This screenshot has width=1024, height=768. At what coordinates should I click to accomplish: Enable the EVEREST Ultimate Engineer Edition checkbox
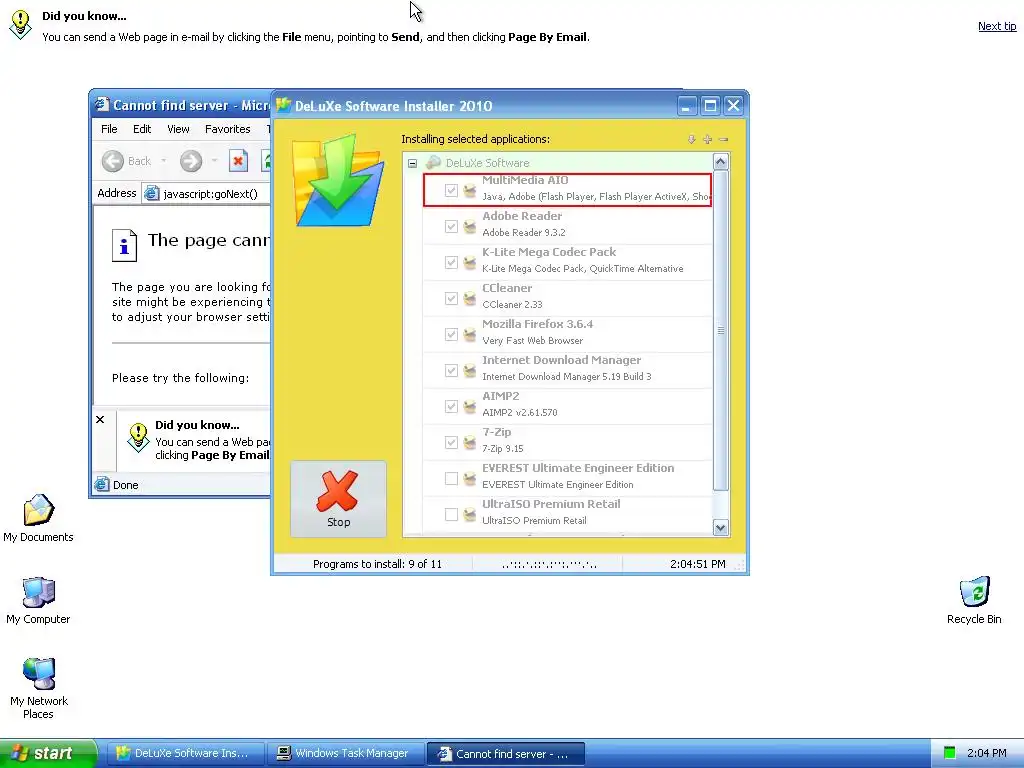[451, 478]
